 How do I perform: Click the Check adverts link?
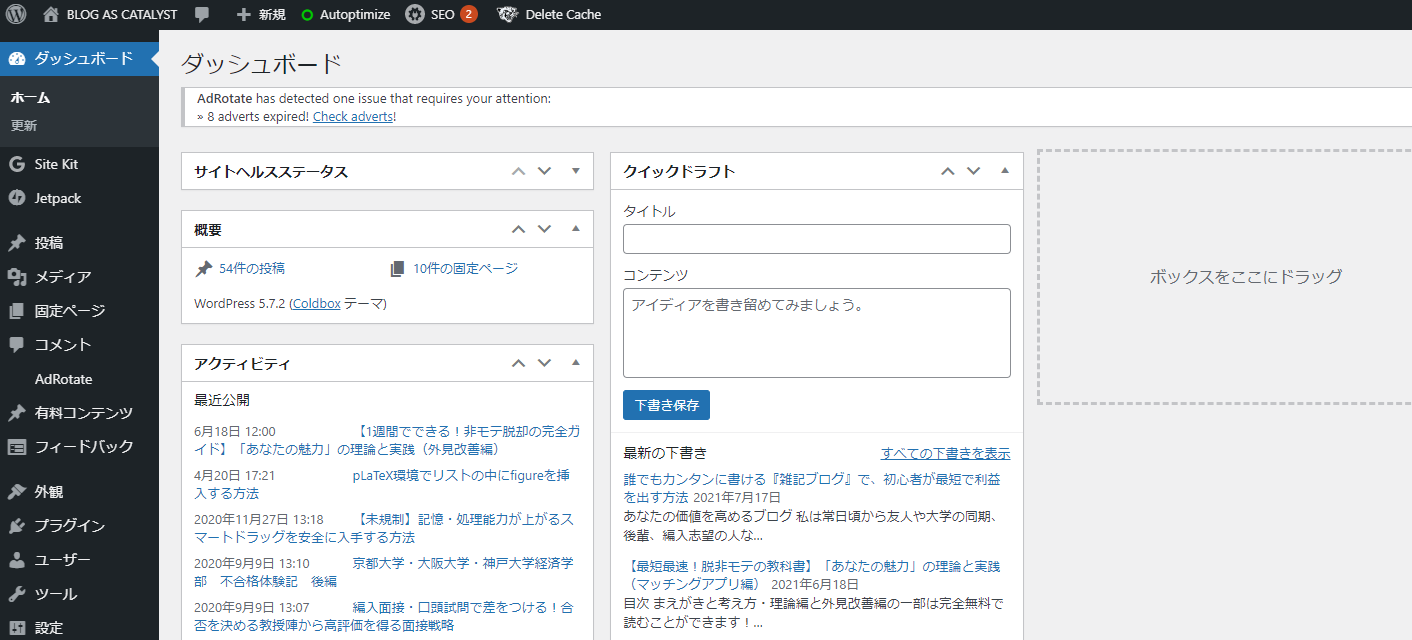352,117
